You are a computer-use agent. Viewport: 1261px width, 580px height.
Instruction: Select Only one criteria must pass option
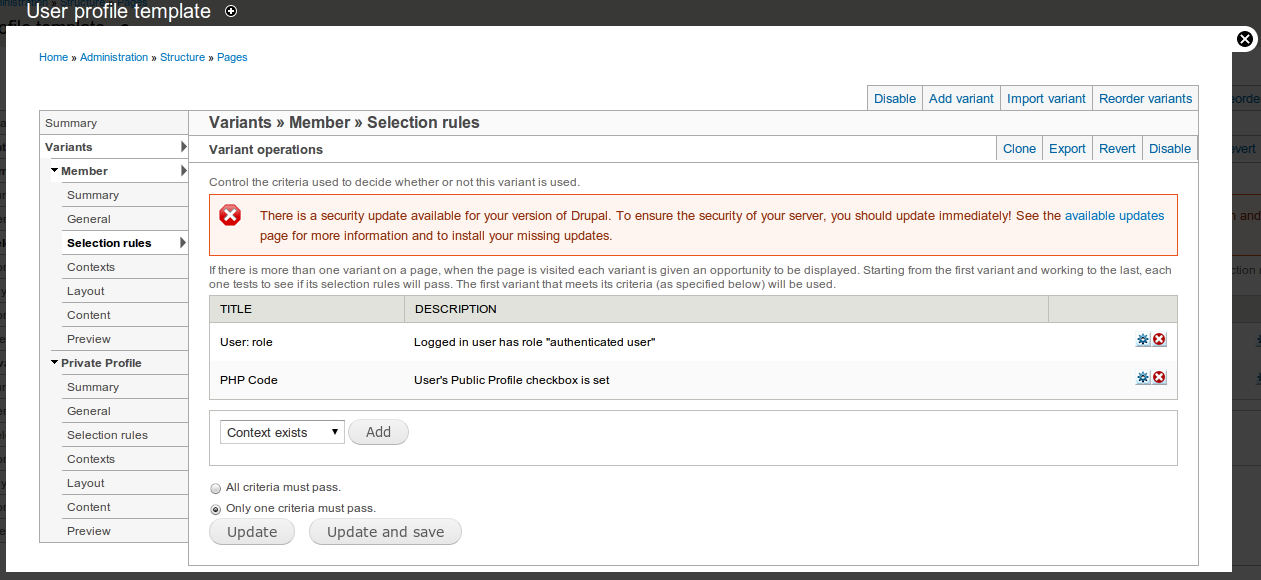pyautogui.click(x=216, y=509)
